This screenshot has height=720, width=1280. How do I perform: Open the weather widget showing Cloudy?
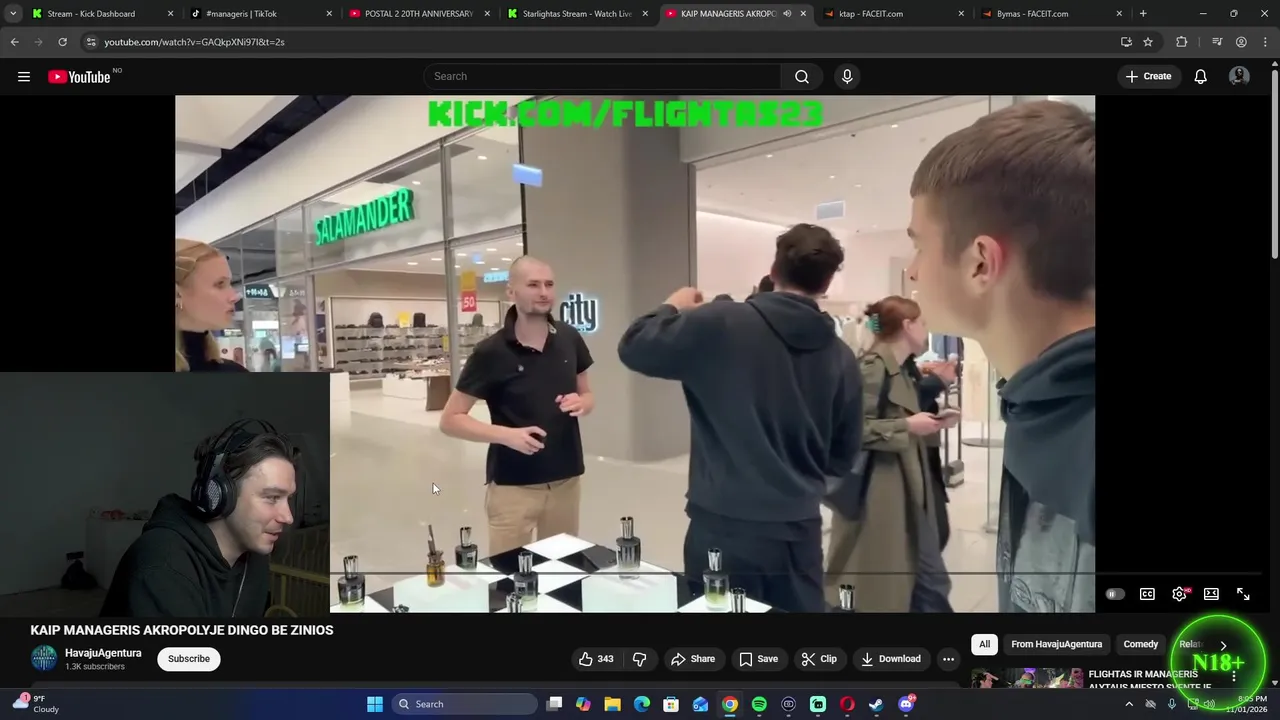[36, 704]
